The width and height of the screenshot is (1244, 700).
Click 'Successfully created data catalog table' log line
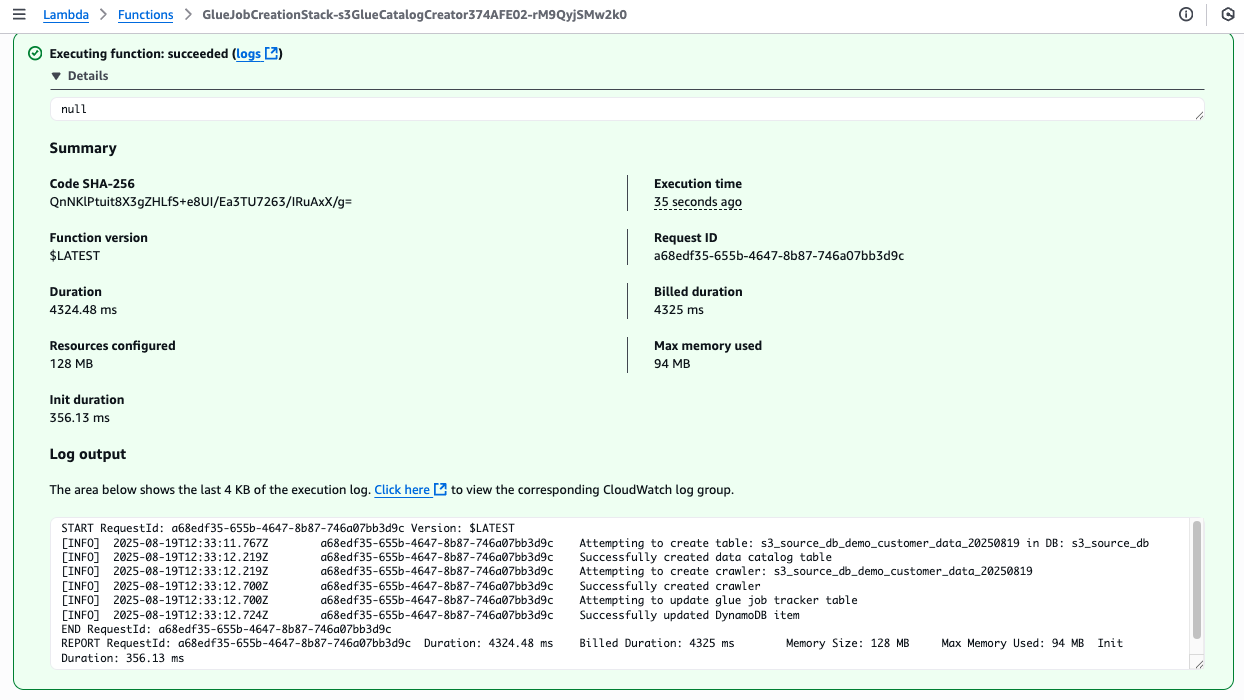tap(706, 557)
